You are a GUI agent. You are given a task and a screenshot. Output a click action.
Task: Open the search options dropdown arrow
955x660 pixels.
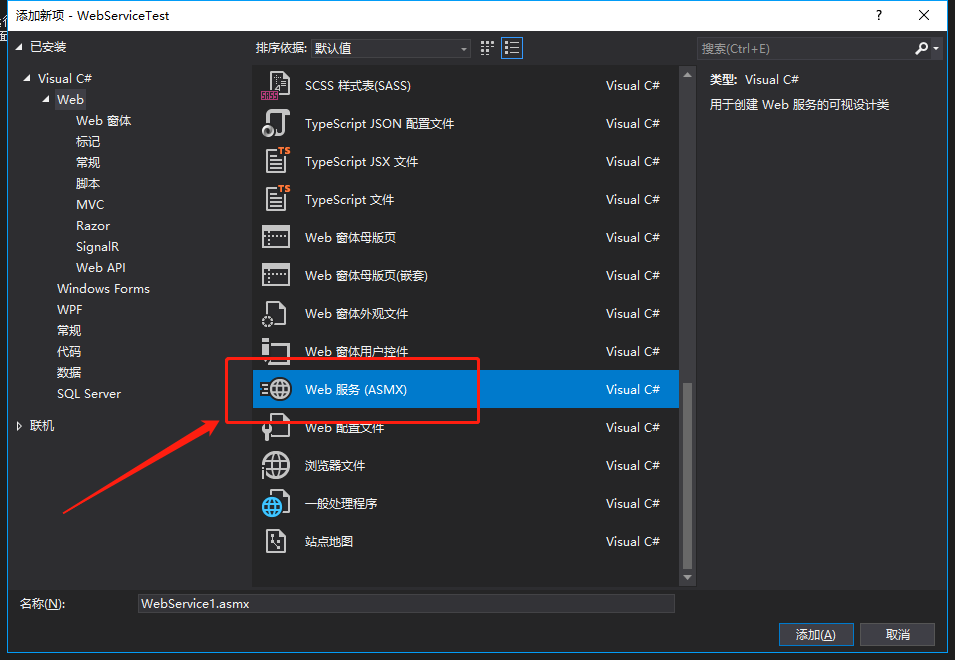(x=936, y=48)
